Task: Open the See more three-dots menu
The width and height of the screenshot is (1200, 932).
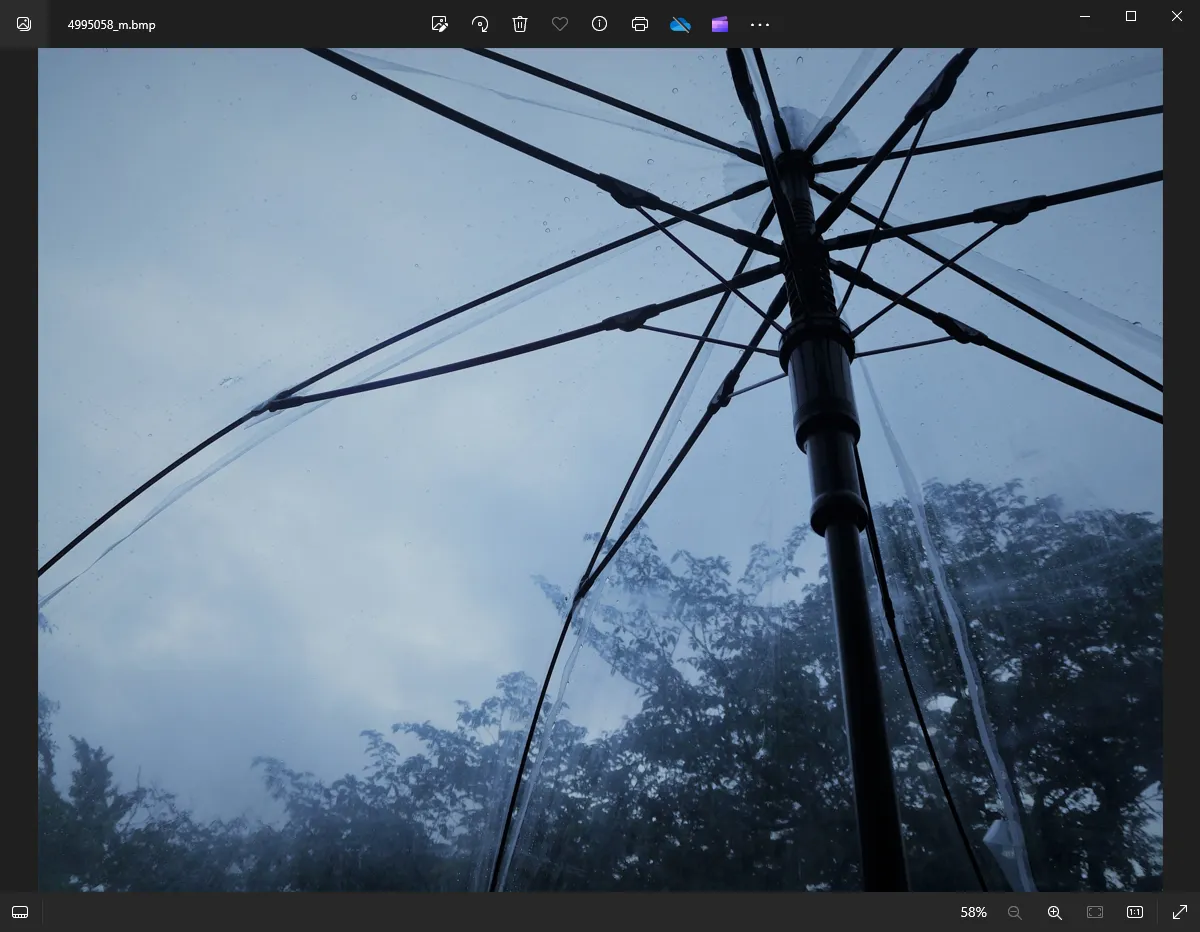Action: (760, 24)
